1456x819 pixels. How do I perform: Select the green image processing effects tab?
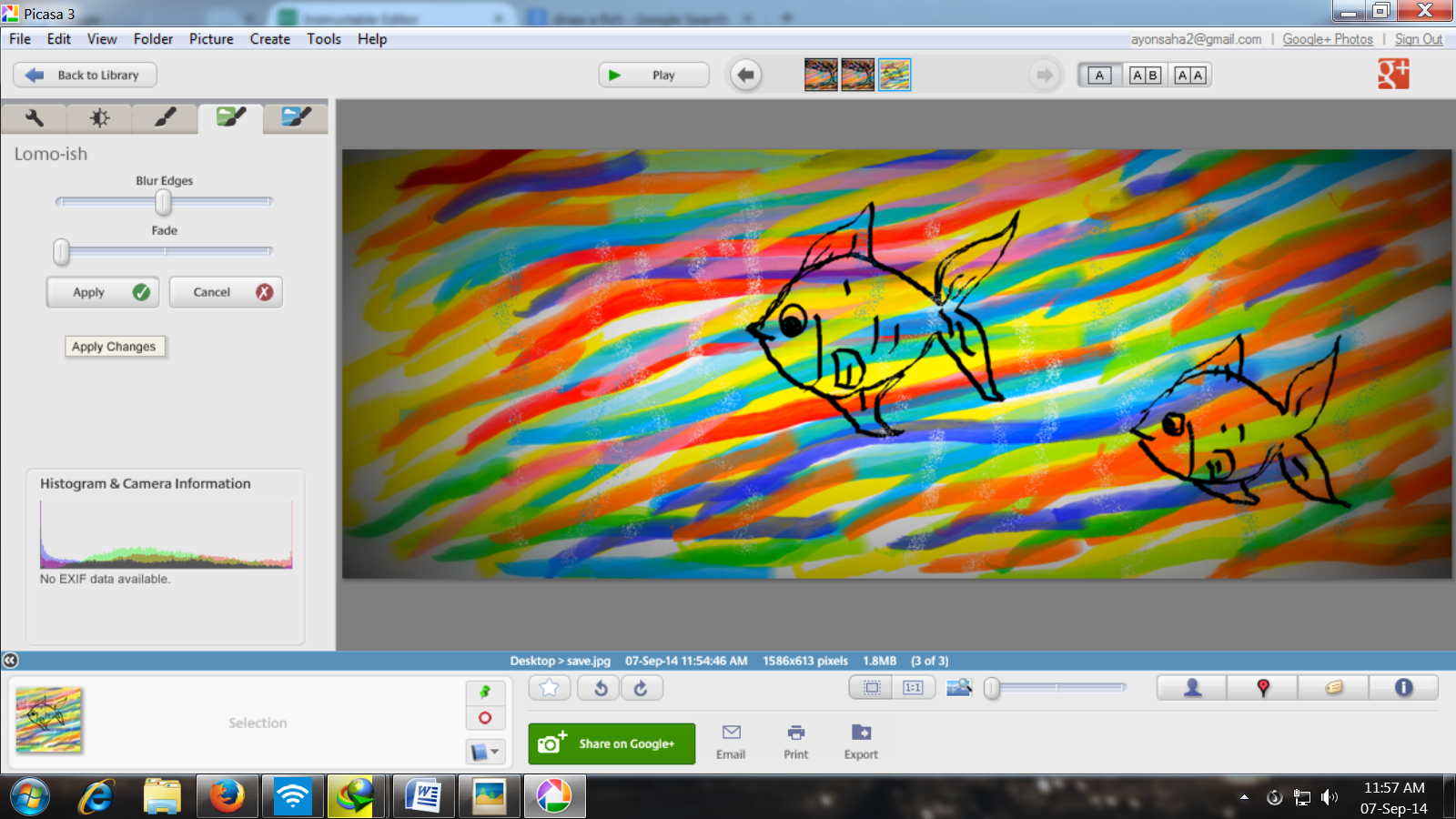click(x=231, y=117)
